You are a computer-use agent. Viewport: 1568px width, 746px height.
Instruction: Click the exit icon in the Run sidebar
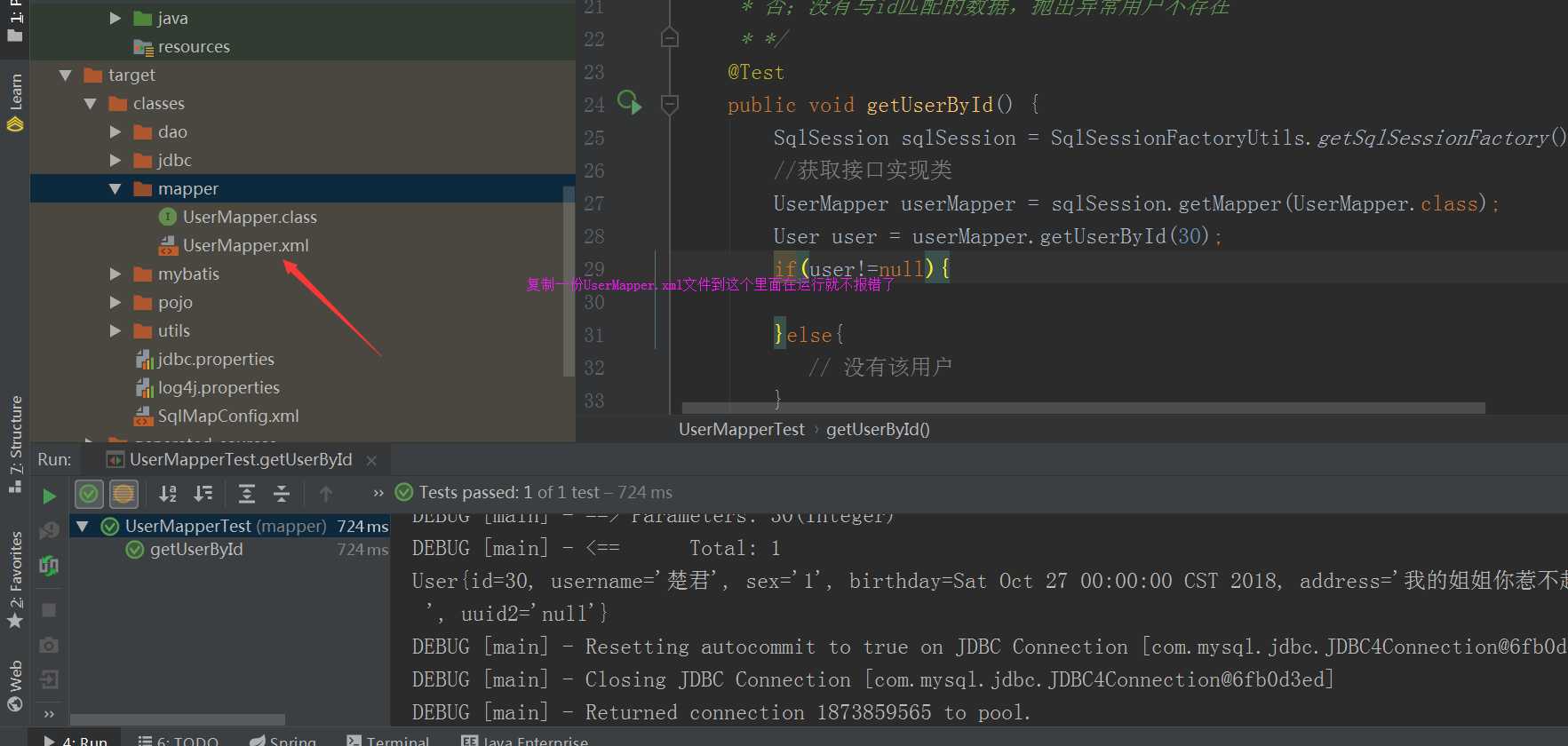(49, 679)
